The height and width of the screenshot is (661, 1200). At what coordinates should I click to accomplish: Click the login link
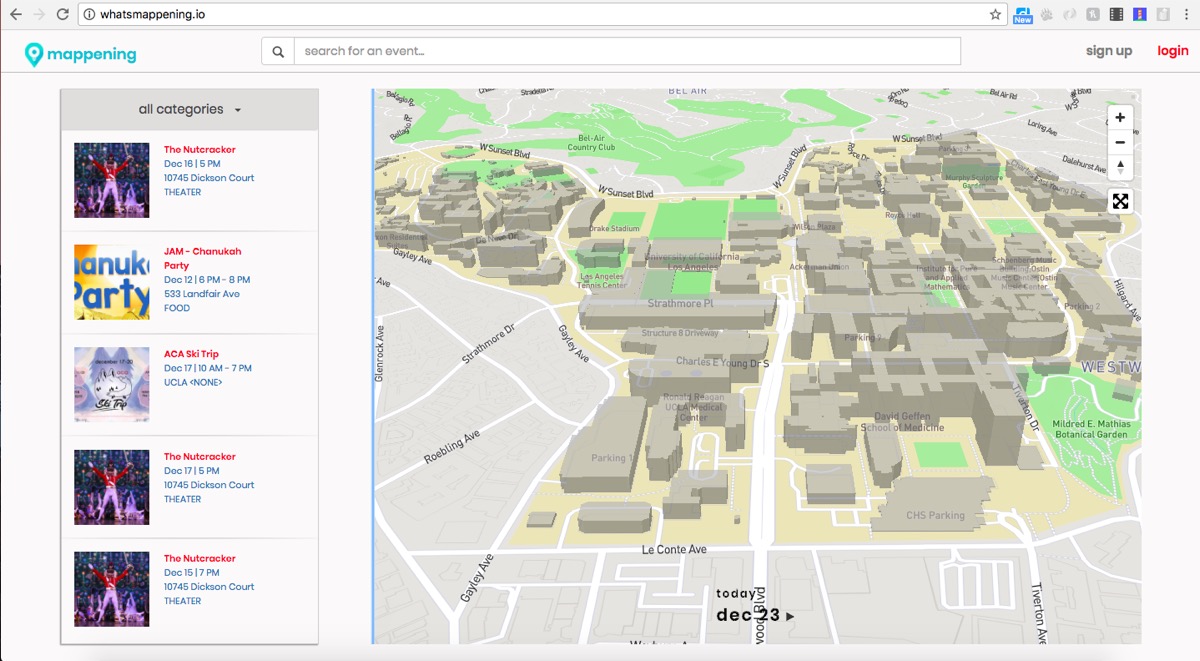(x=1173, y=51)
